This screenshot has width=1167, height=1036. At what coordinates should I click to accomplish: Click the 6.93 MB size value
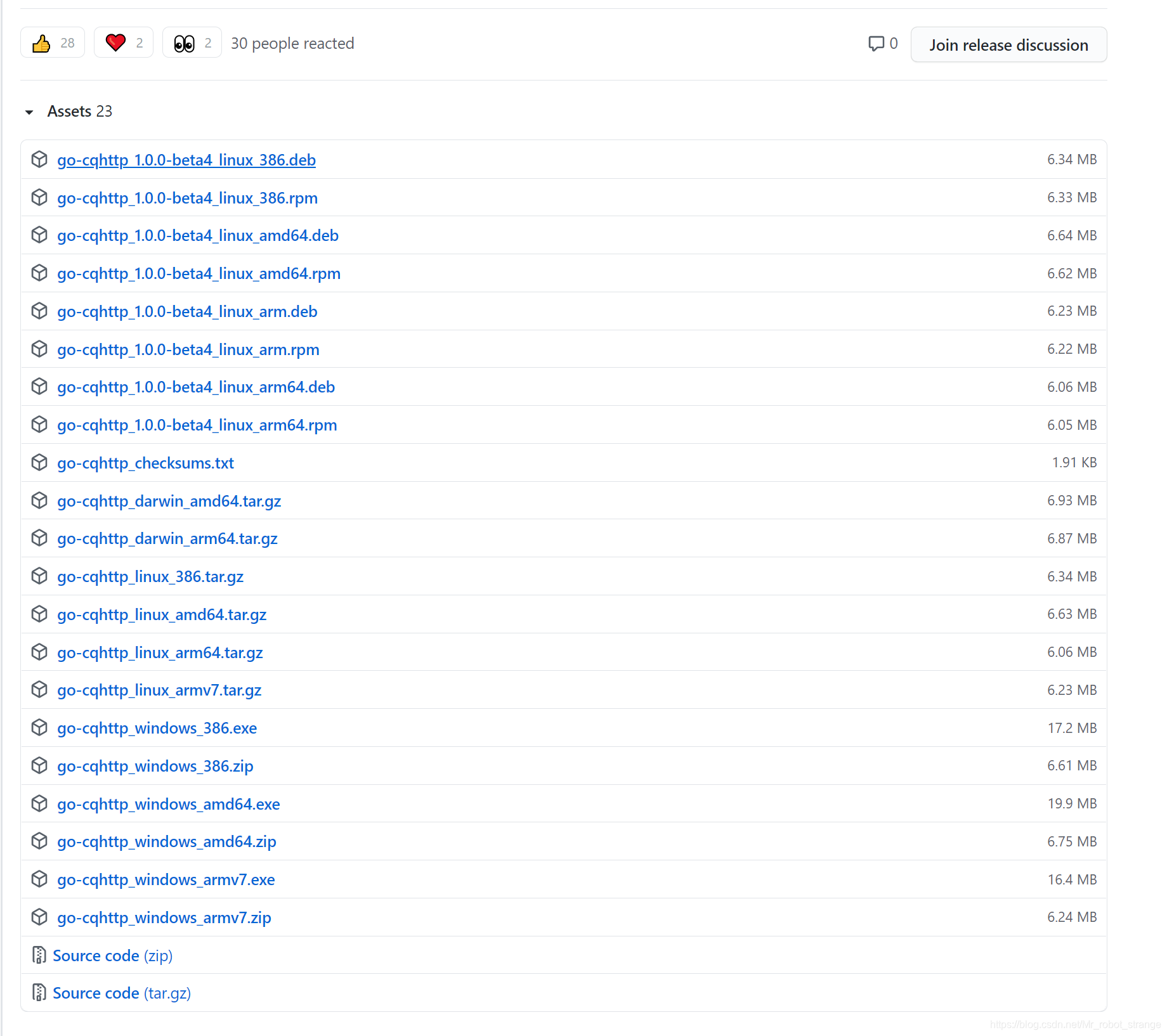click(1072, 500)
